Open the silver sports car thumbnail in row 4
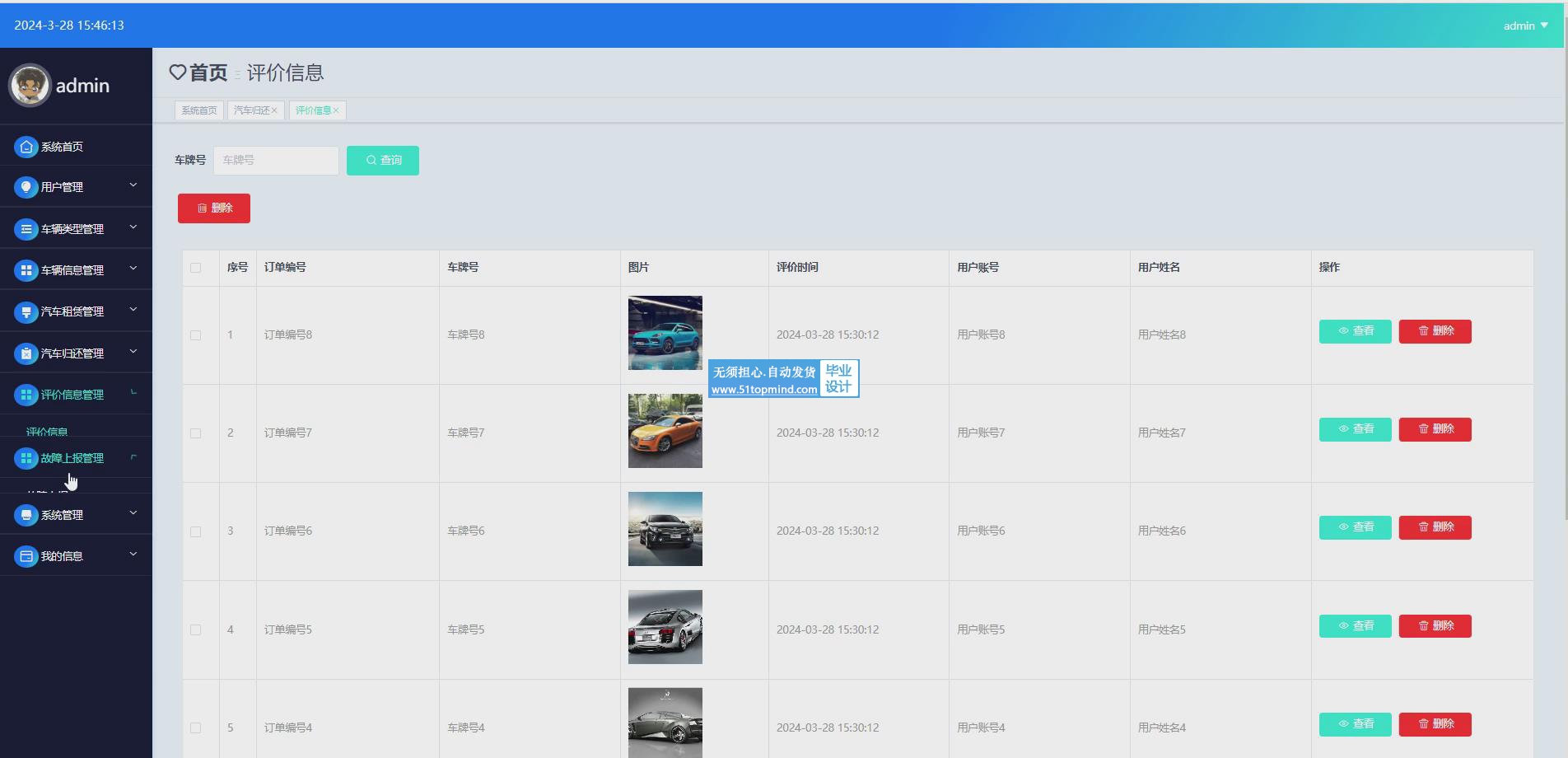 (665, 627)
